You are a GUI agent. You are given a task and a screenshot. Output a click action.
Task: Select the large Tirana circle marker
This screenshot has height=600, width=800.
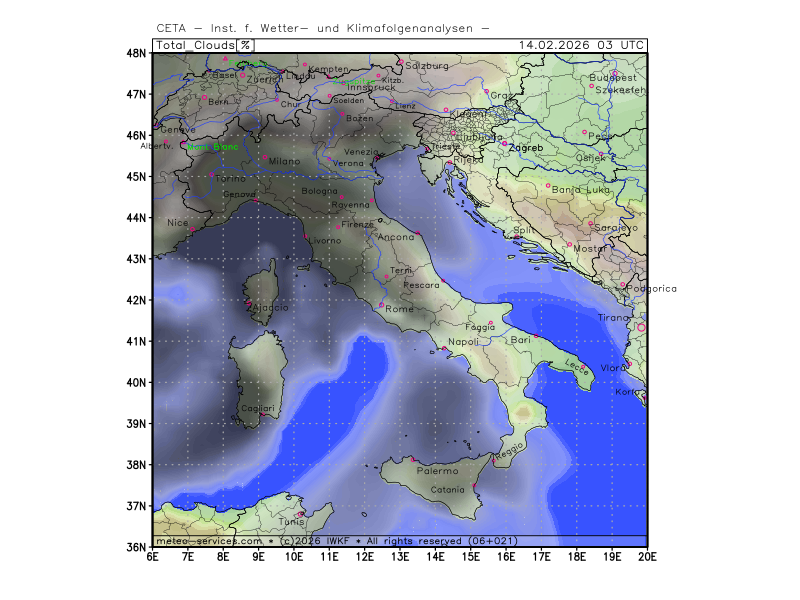[x=642, y=327]
